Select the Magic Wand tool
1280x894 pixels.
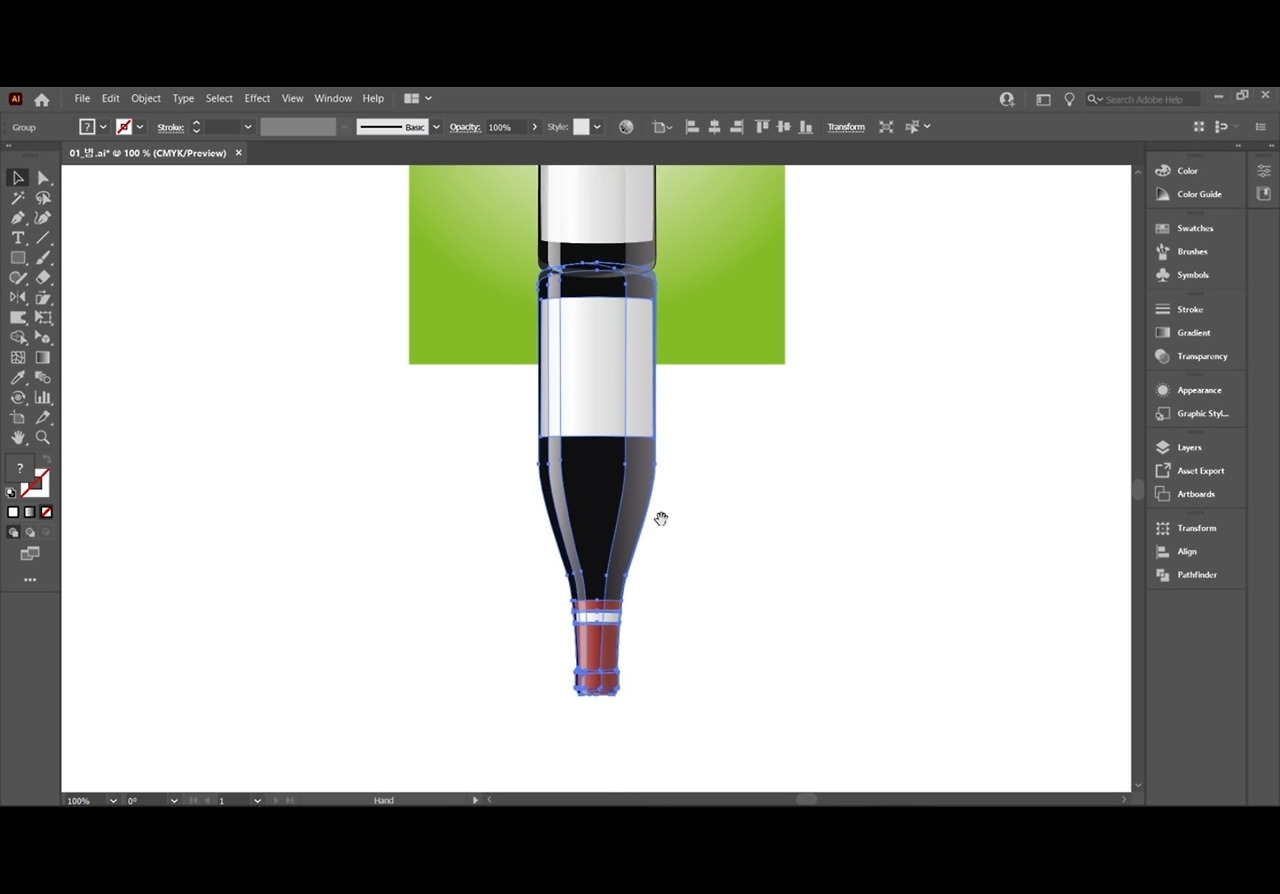[x=18, y=198]
